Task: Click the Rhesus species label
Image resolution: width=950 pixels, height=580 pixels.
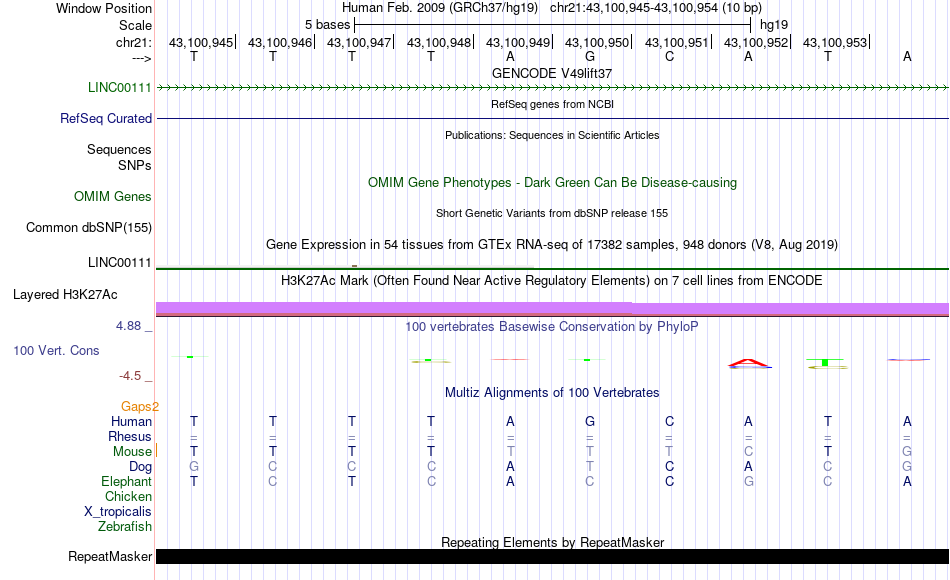Action: coord(130,436)
